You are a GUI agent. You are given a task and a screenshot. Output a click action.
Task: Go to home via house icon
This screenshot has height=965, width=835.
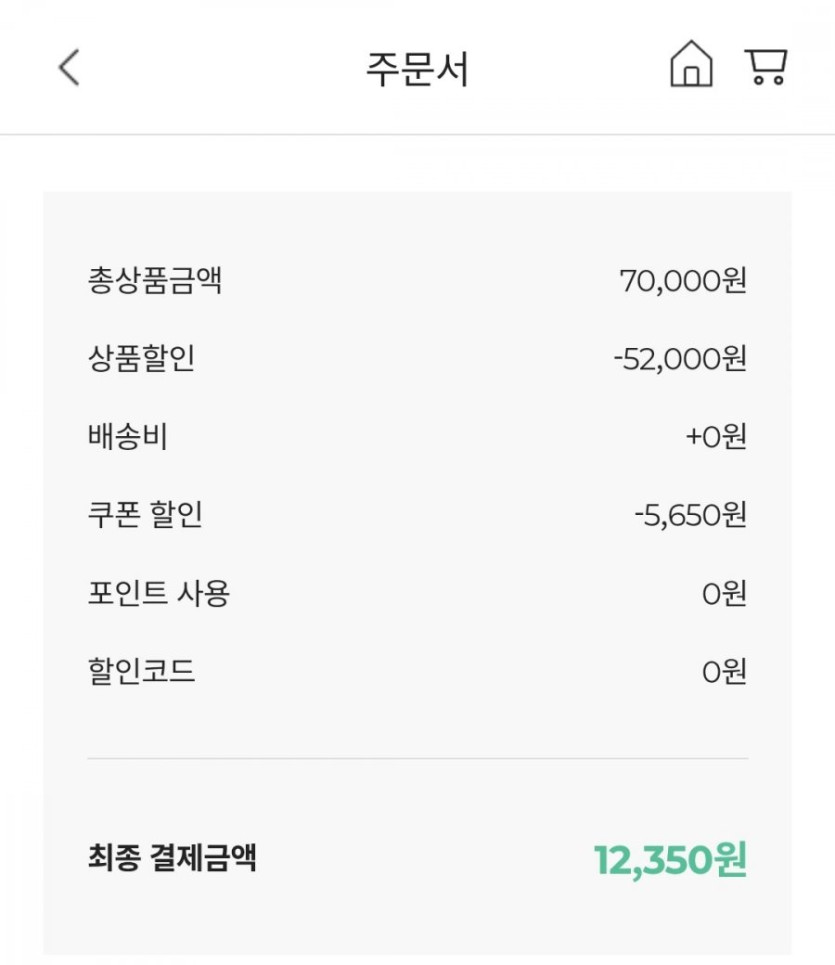pos(691,66)
